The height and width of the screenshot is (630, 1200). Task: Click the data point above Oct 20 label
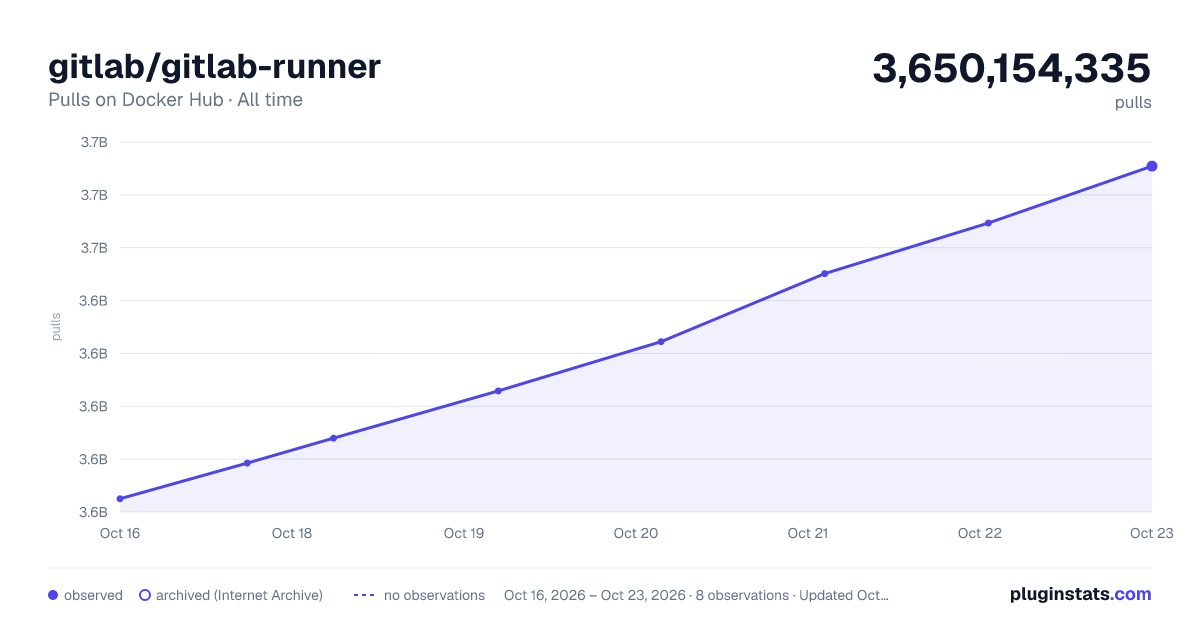(661, 342)
